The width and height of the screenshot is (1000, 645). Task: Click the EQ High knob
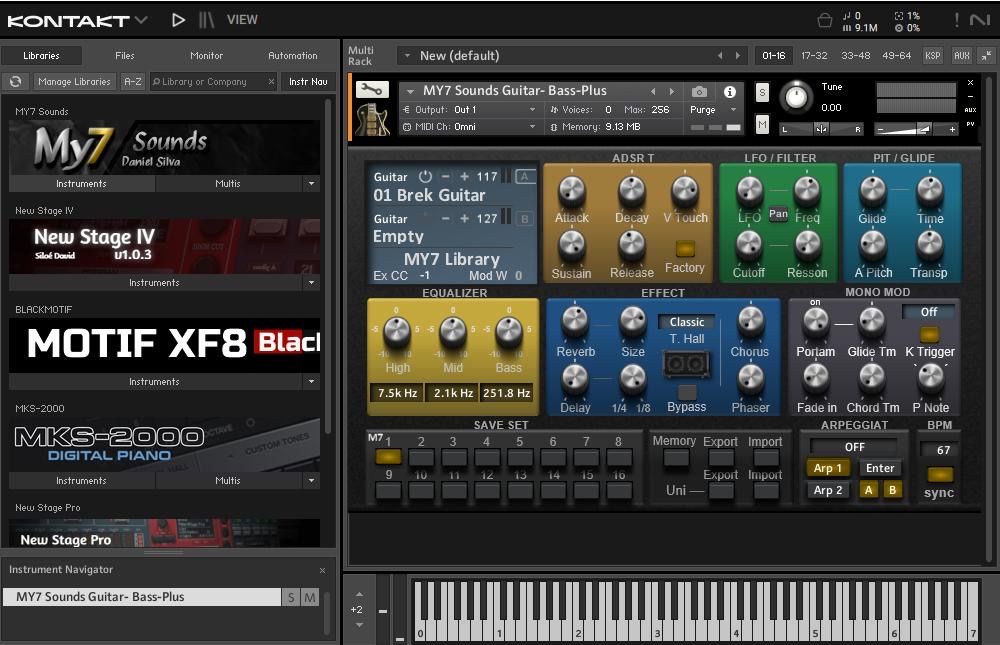pyautogui.click(x=396, y=331)
